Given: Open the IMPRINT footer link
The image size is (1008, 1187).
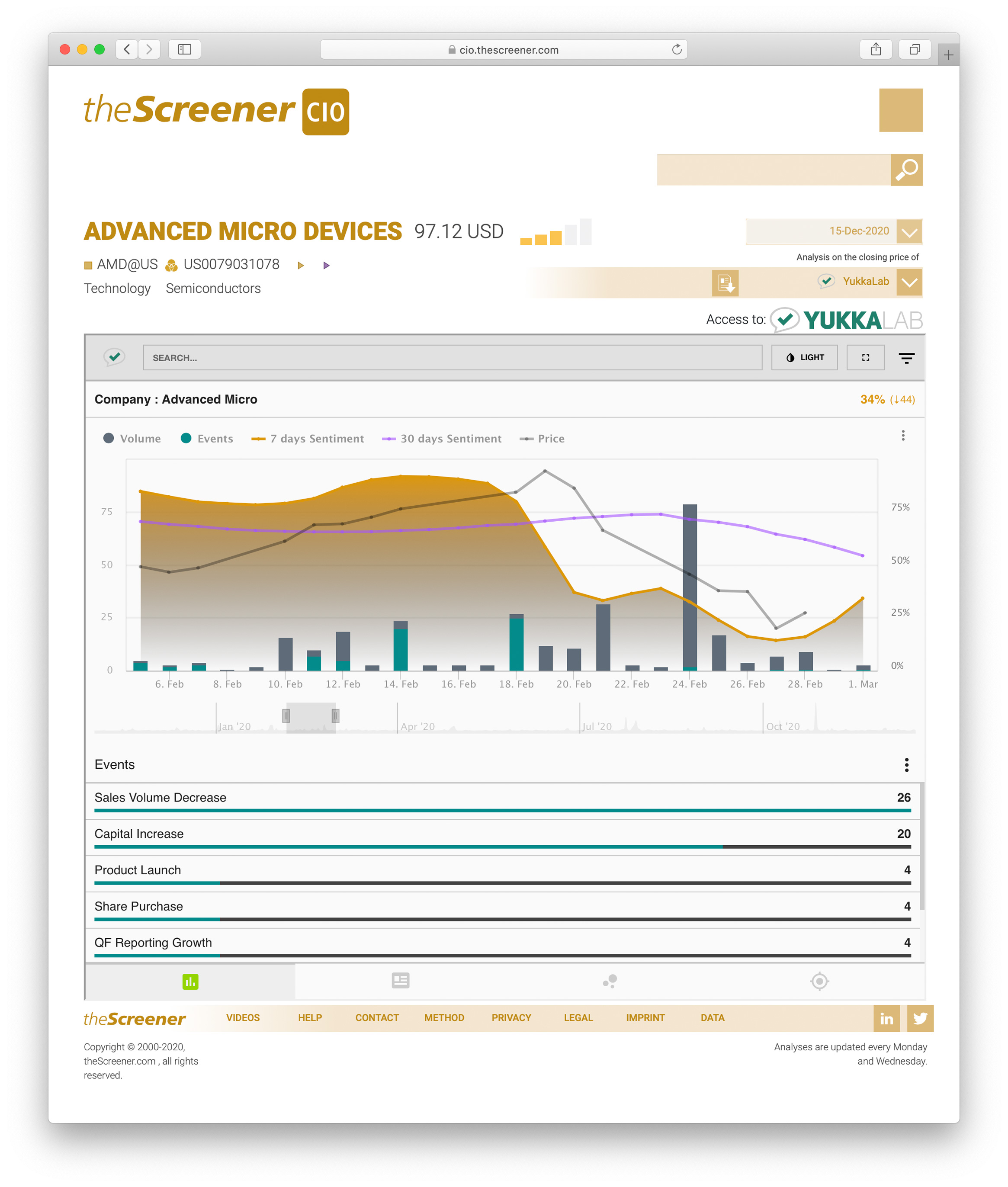Looking at the screenshot, I should 645,1018.
